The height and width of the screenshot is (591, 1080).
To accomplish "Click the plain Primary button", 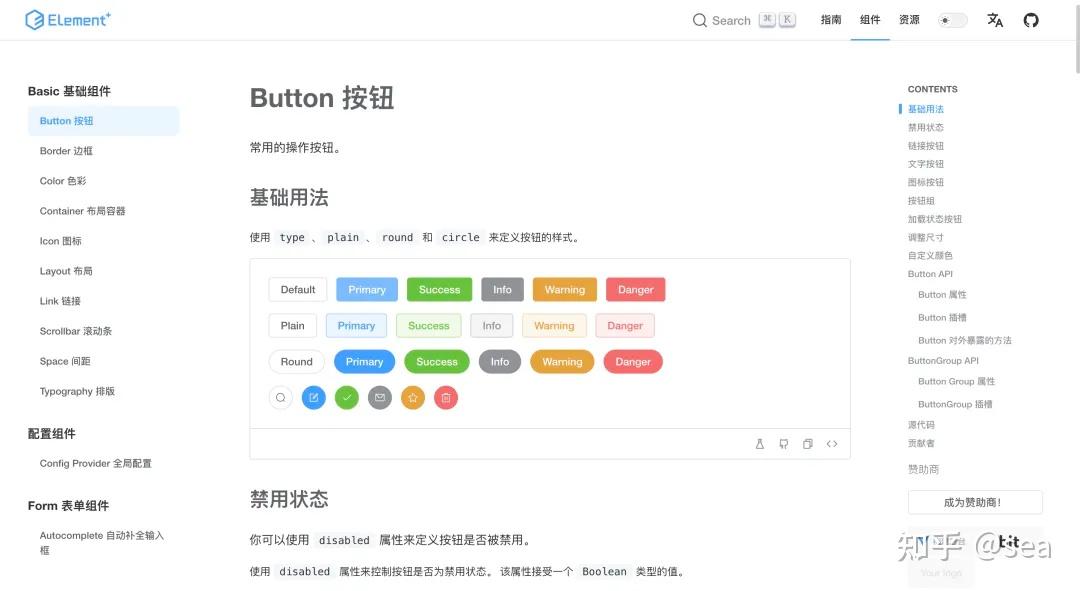I will pos(356,326).
